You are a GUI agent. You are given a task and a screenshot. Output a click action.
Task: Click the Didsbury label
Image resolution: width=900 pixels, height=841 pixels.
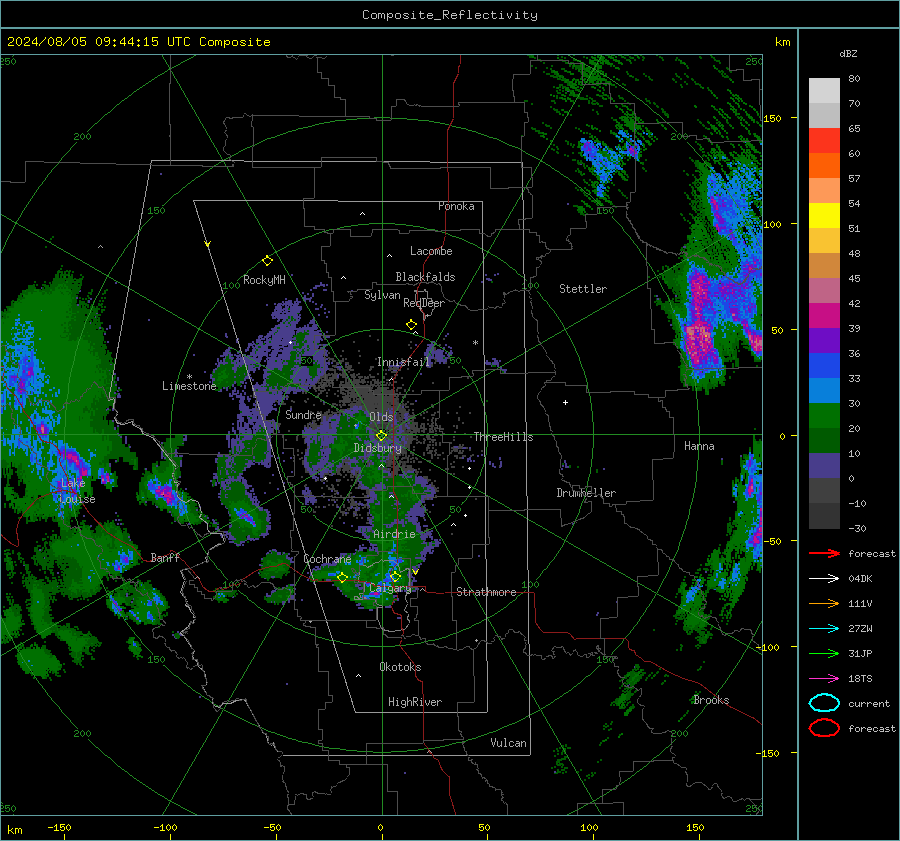[377, 448]
